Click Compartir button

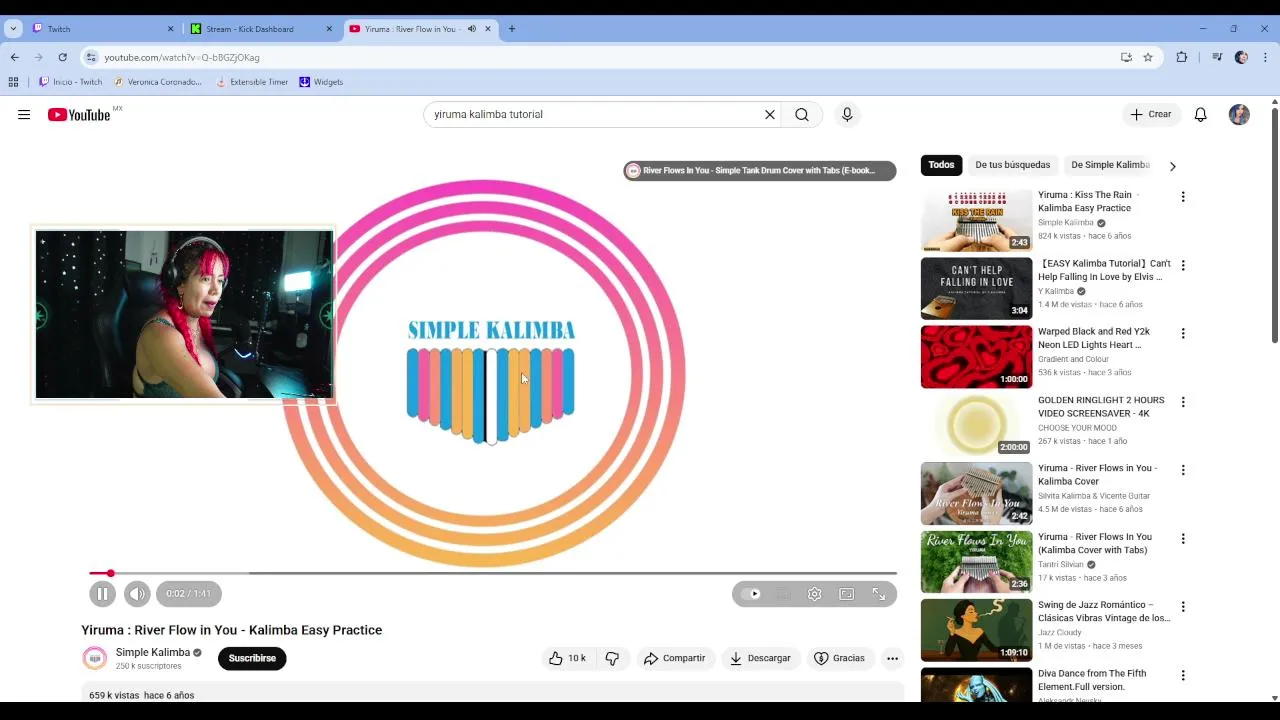675,658
